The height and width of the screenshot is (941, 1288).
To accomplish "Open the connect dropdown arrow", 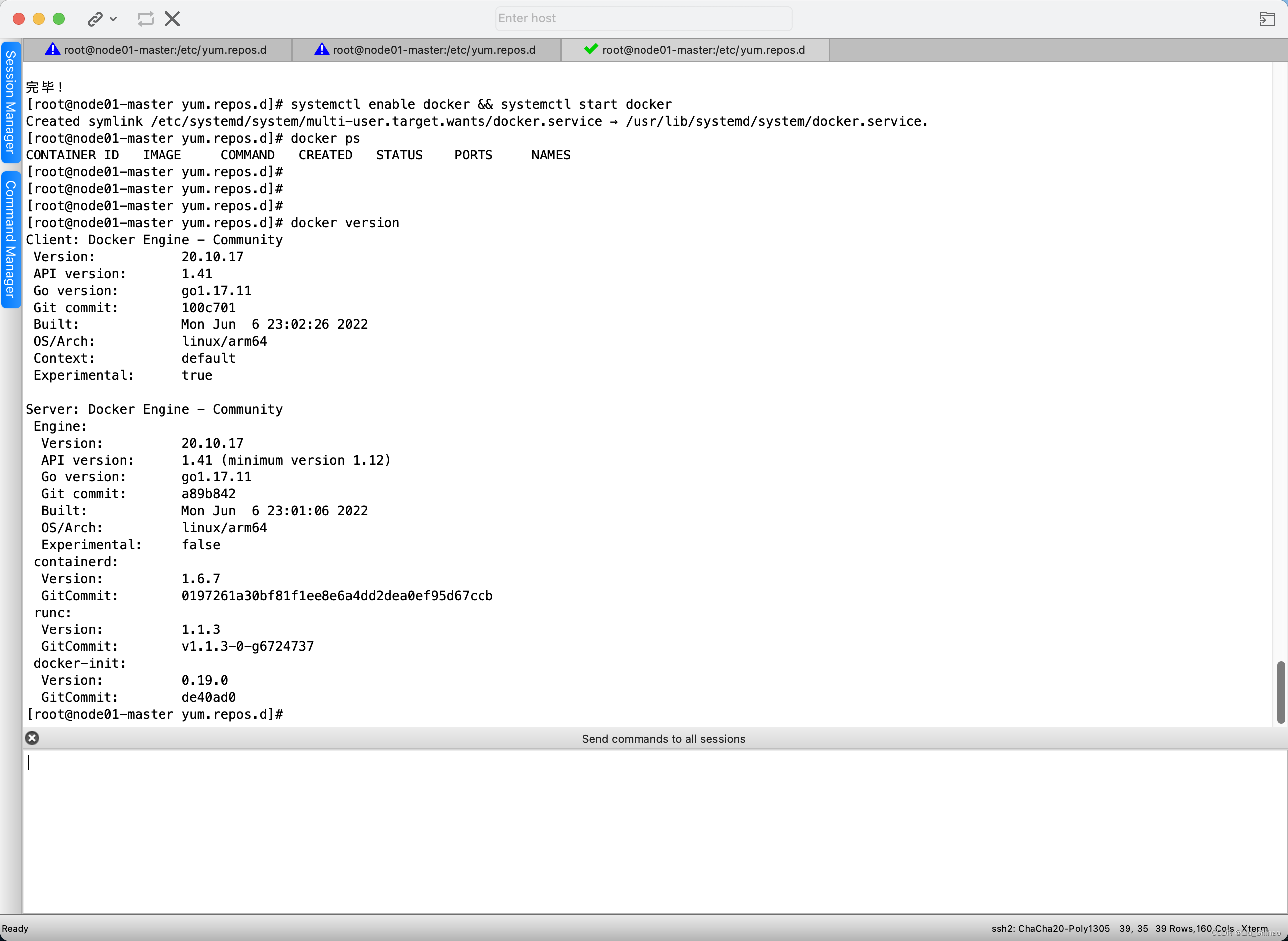I will pos(113,19).
